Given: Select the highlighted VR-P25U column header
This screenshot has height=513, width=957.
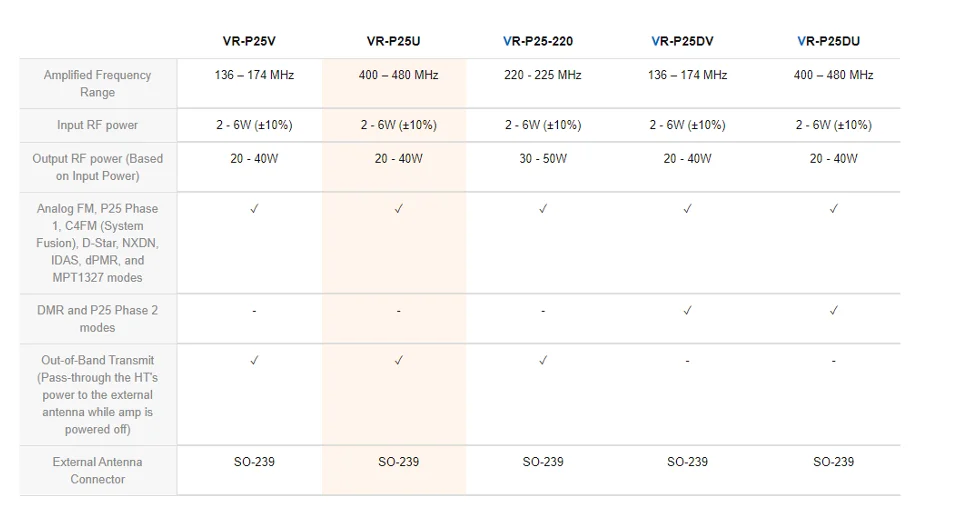Looking at the screenshot, I should pyautogui.click(x=394, y=41).
